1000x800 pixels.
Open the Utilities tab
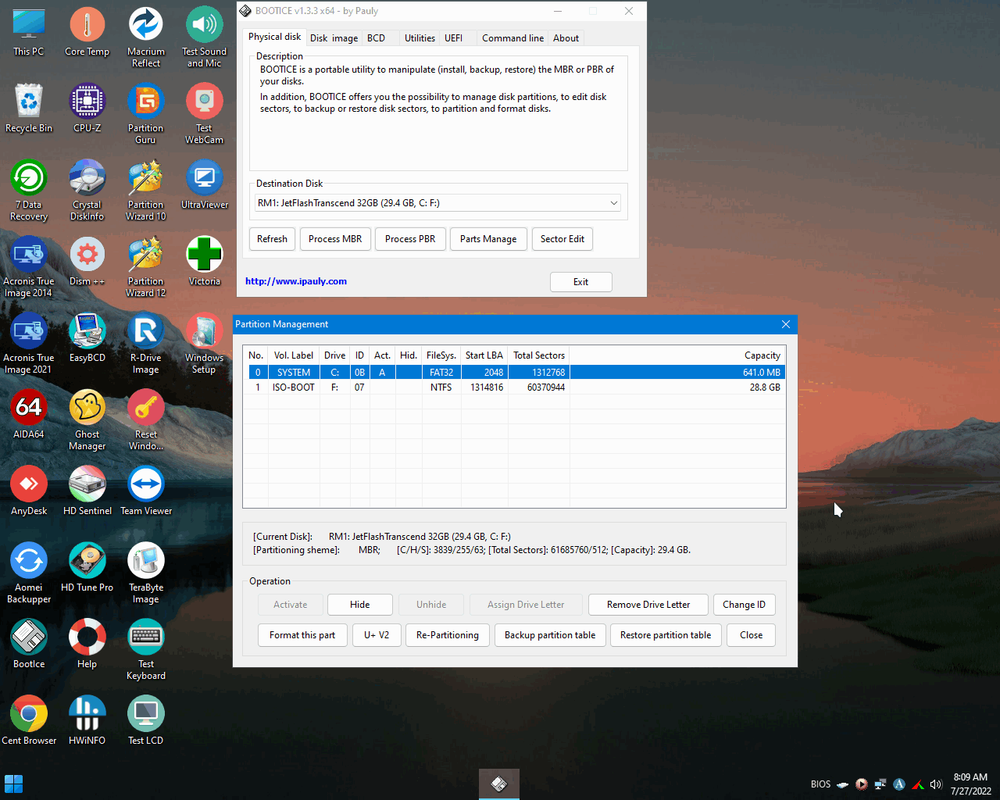pyautogui.click(x=420, y=38)
